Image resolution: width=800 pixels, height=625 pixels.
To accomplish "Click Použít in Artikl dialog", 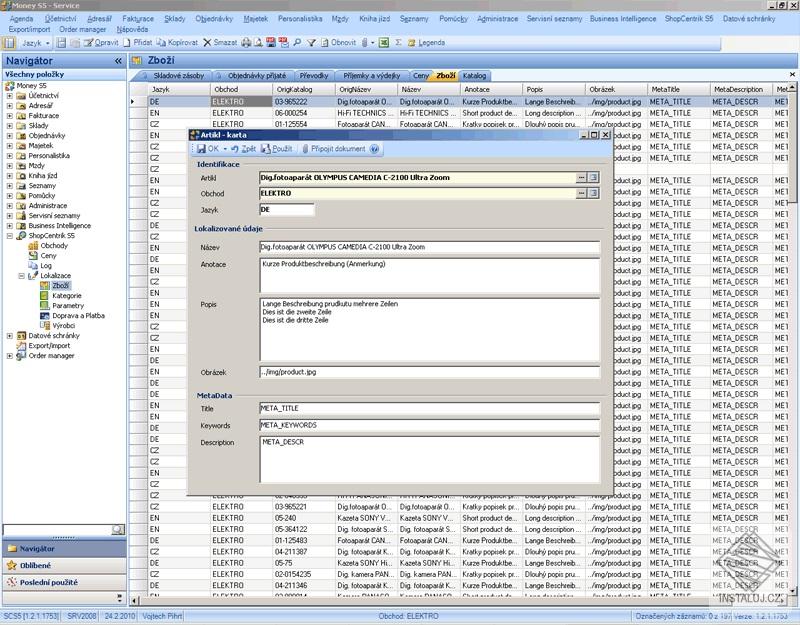I will [x=277, y=149].
